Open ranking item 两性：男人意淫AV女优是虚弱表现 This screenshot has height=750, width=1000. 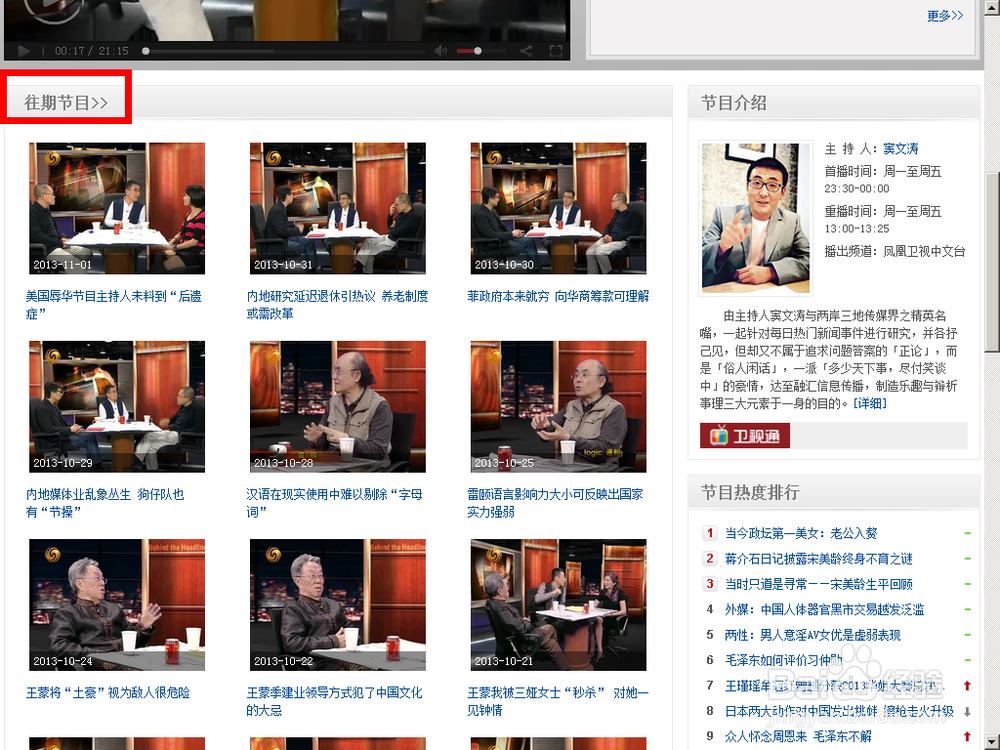813,635
